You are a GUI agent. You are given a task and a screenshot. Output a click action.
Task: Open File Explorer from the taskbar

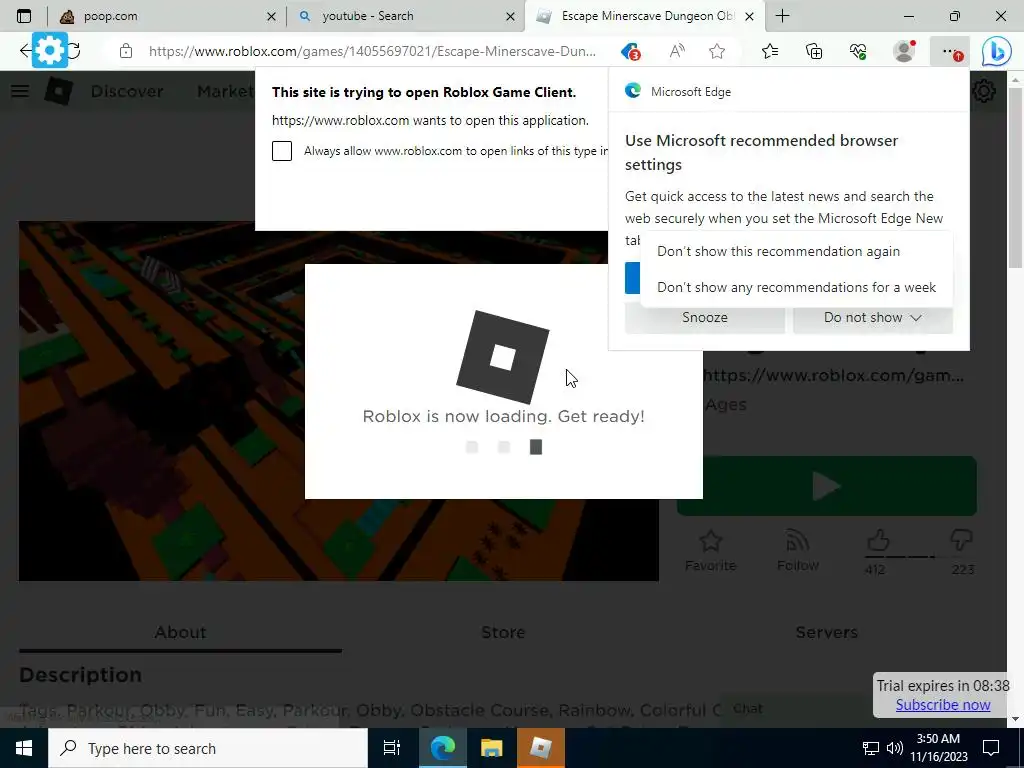coord(492,748)
